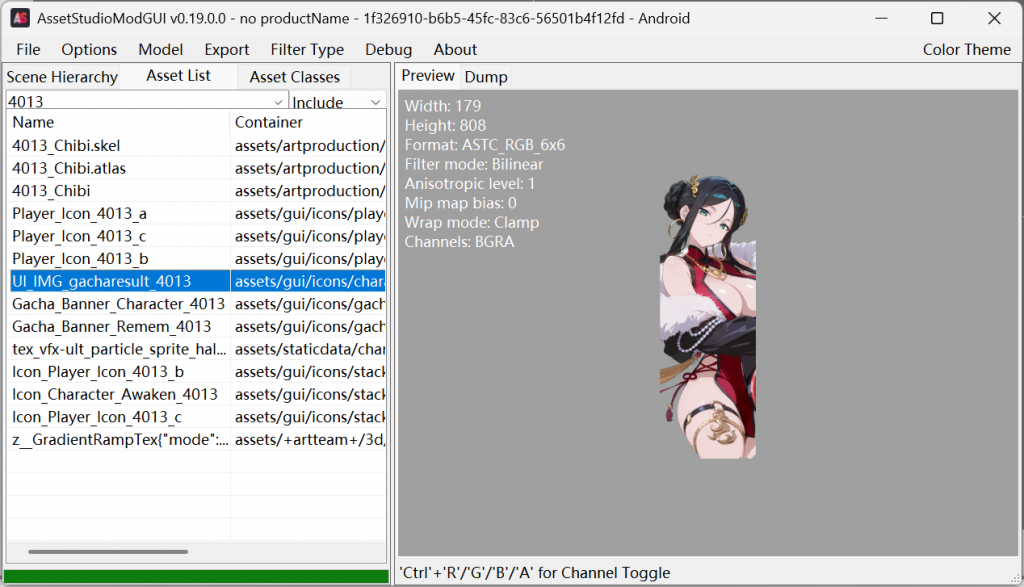Click the window resize grip corner
Viewport: 1024px width, 587px height.
click(1016, 578)
